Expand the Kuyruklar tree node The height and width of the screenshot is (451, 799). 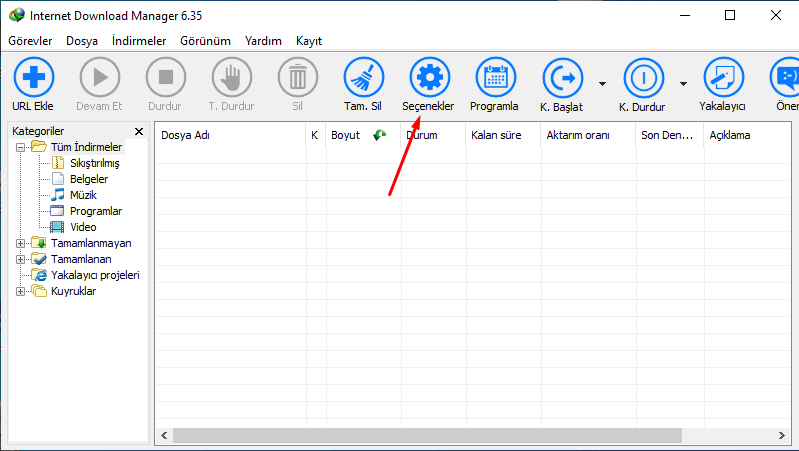click(x=20, y=291)
